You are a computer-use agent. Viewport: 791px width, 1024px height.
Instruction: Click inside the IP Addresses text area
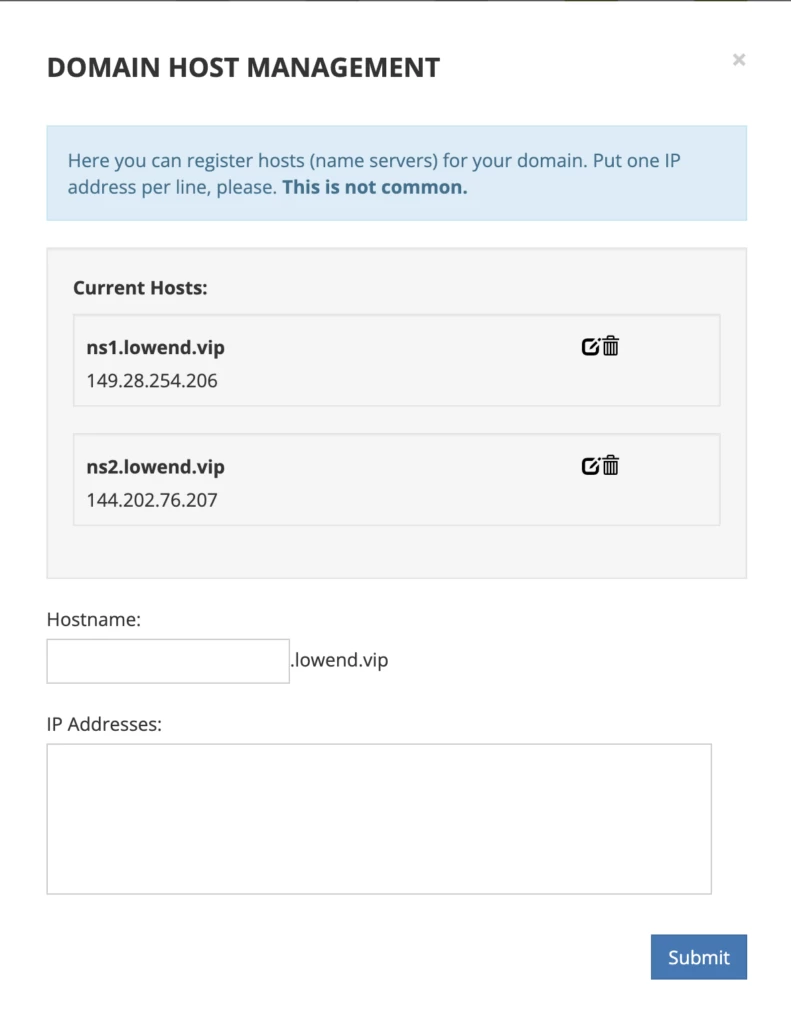click(379, 818)
